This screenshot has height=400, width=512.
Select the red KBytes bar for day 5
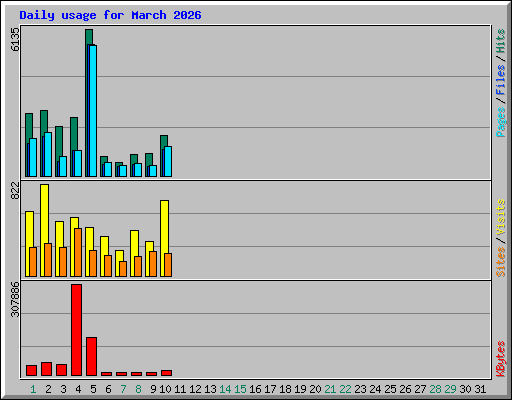tap(91, 356)
